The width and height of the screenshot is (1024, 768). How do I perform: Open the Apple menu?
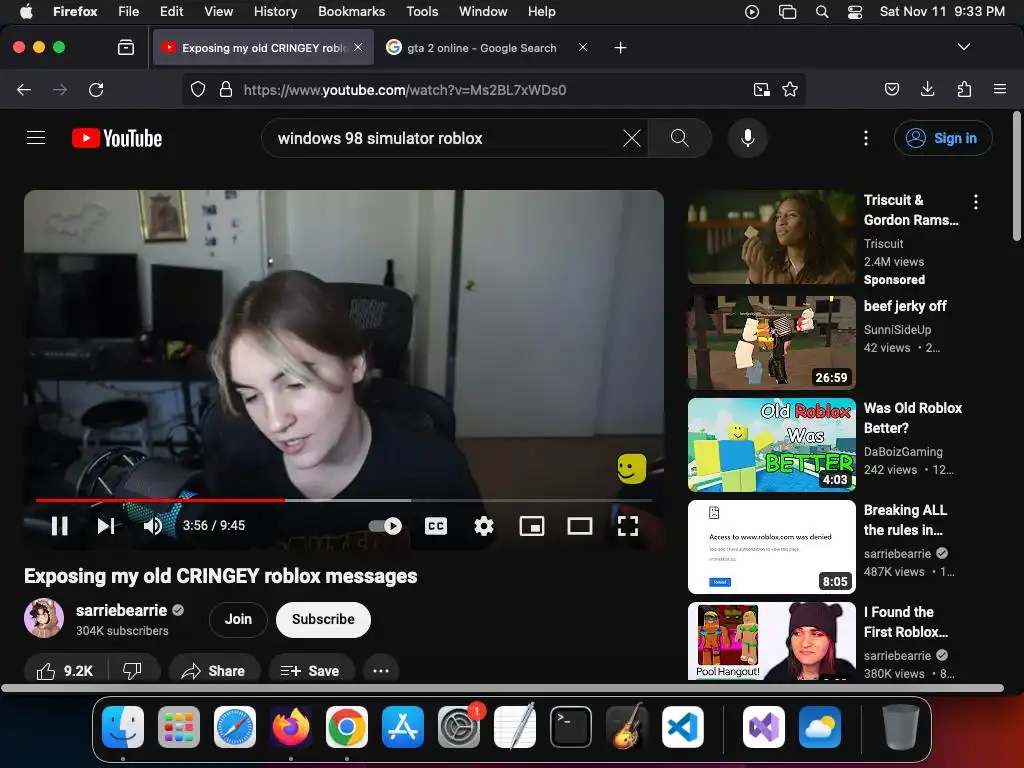pyautogui.click(x=26, y=11)
